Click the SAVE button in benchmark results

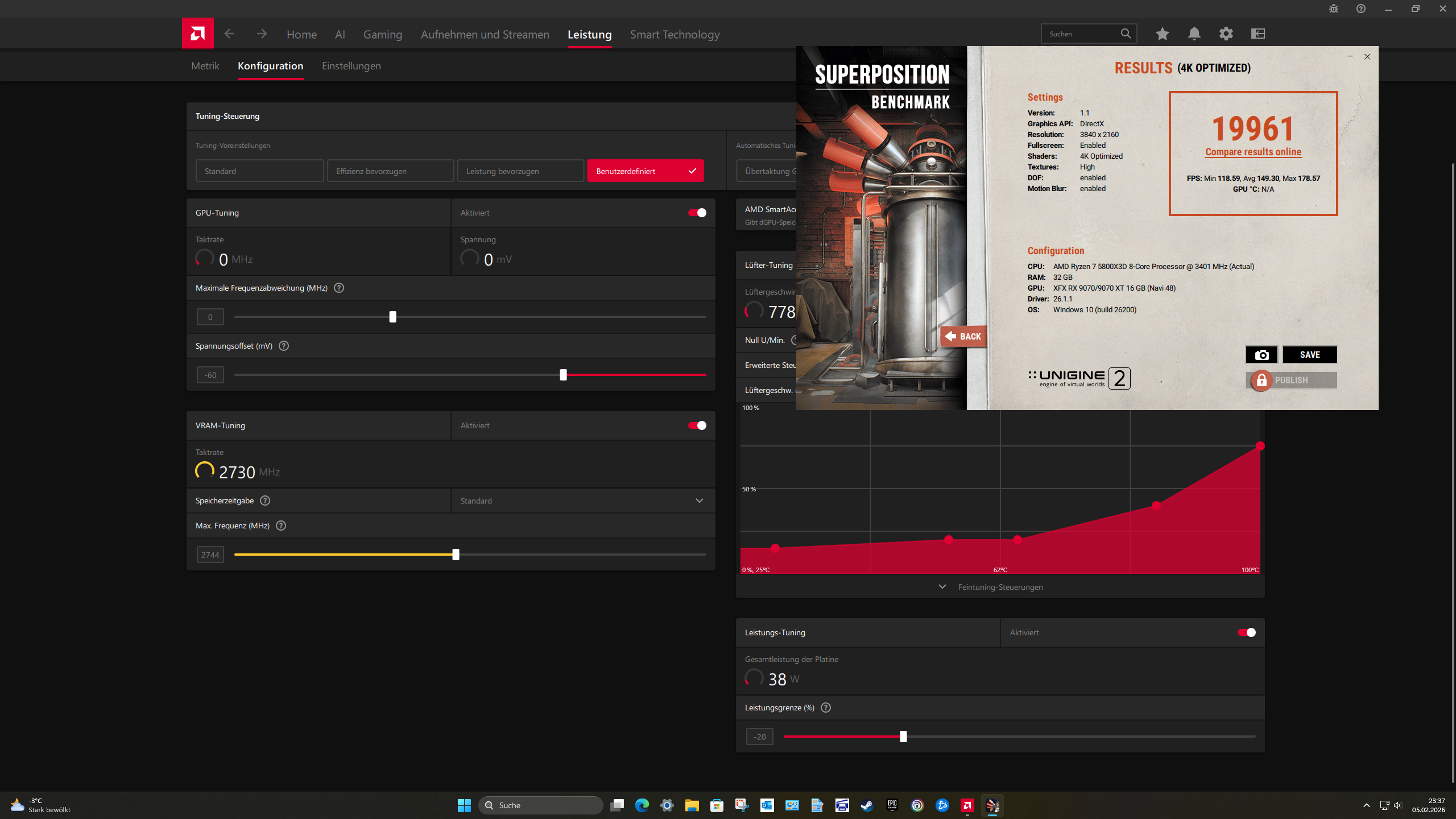[1310, 354]
